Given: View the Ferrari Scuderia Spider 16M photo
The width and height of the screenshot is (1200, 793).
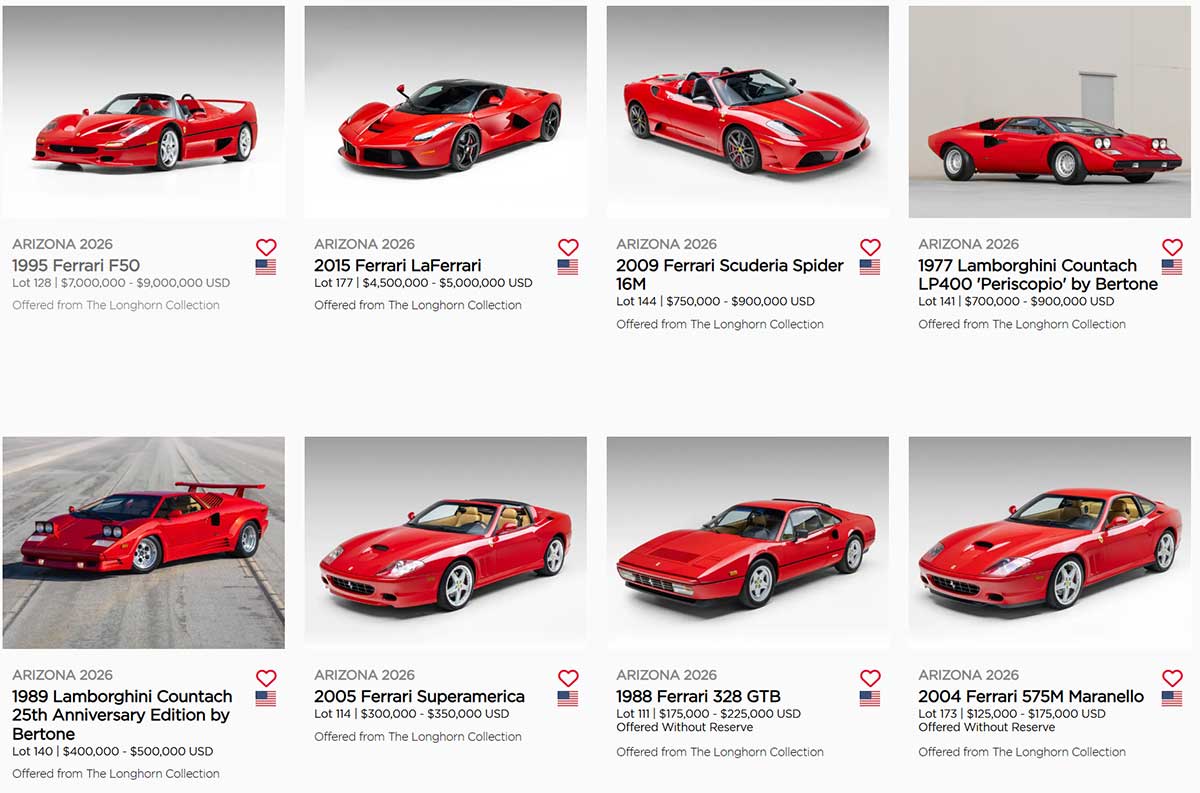Looking at the screenshot, I should [748, 112].
